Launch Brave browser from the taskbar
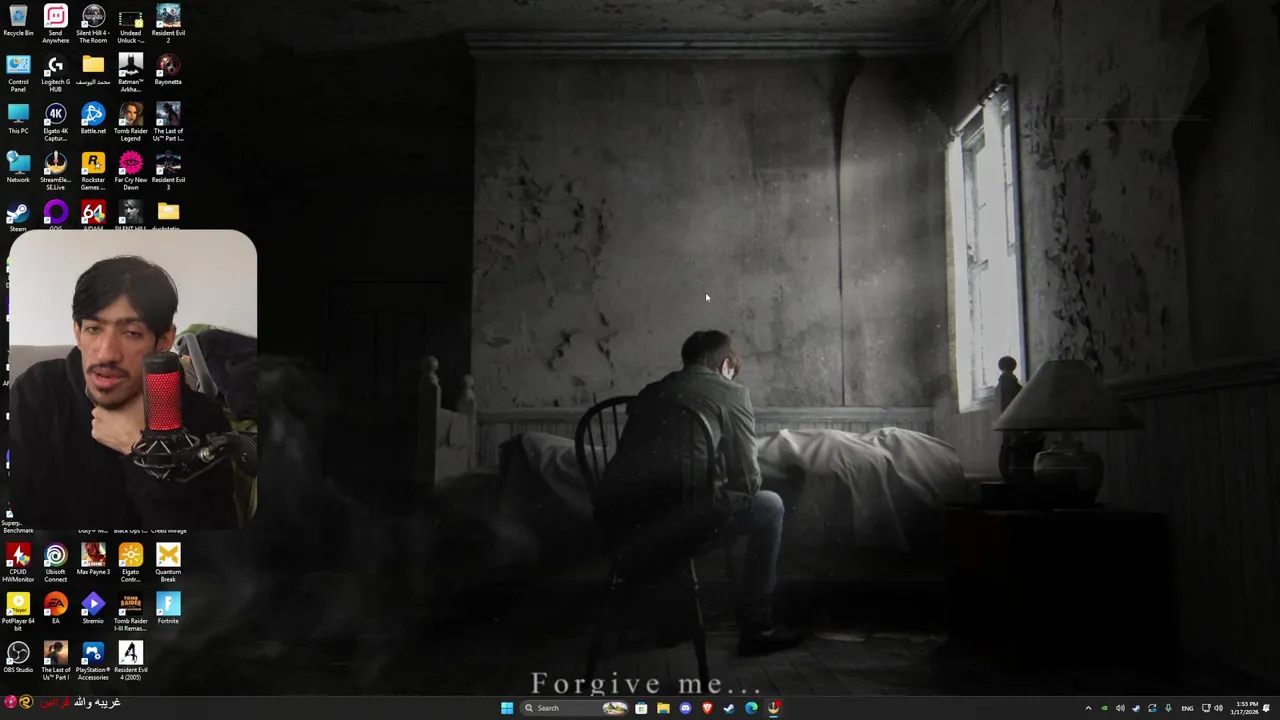 (x=707, y=708)
